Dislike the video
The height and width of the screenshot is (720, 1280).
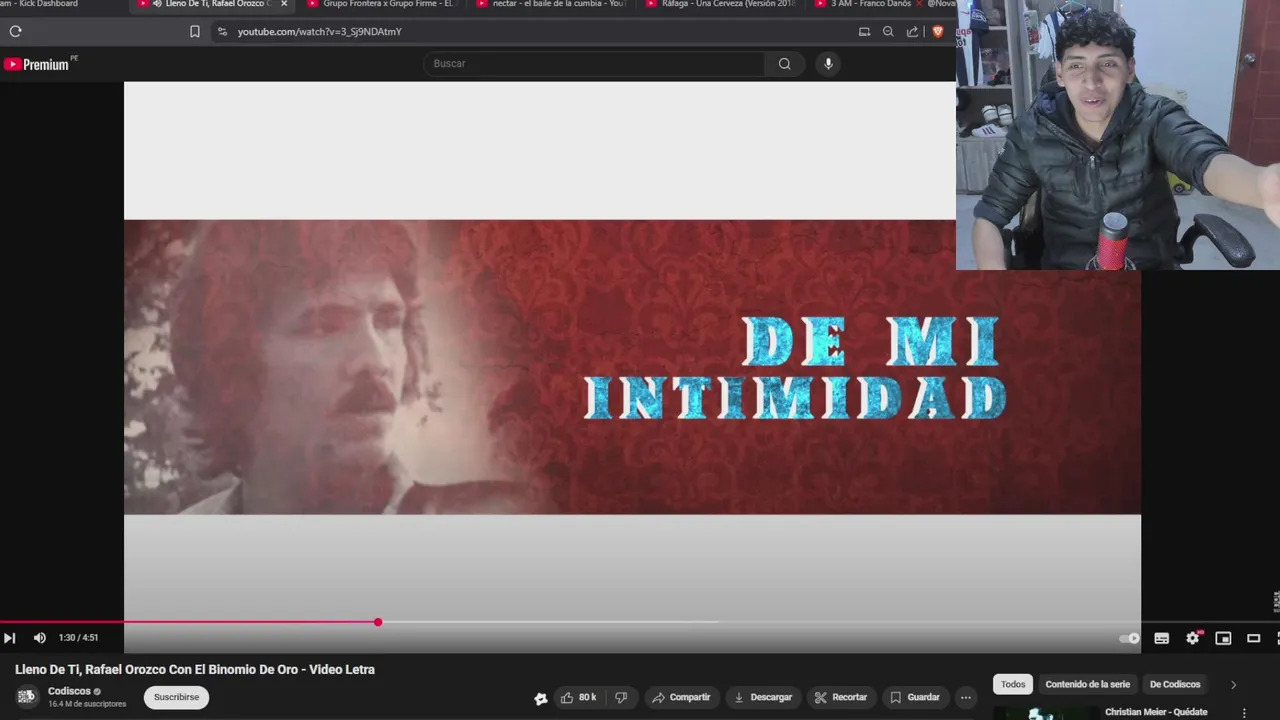tap(621, 697)
